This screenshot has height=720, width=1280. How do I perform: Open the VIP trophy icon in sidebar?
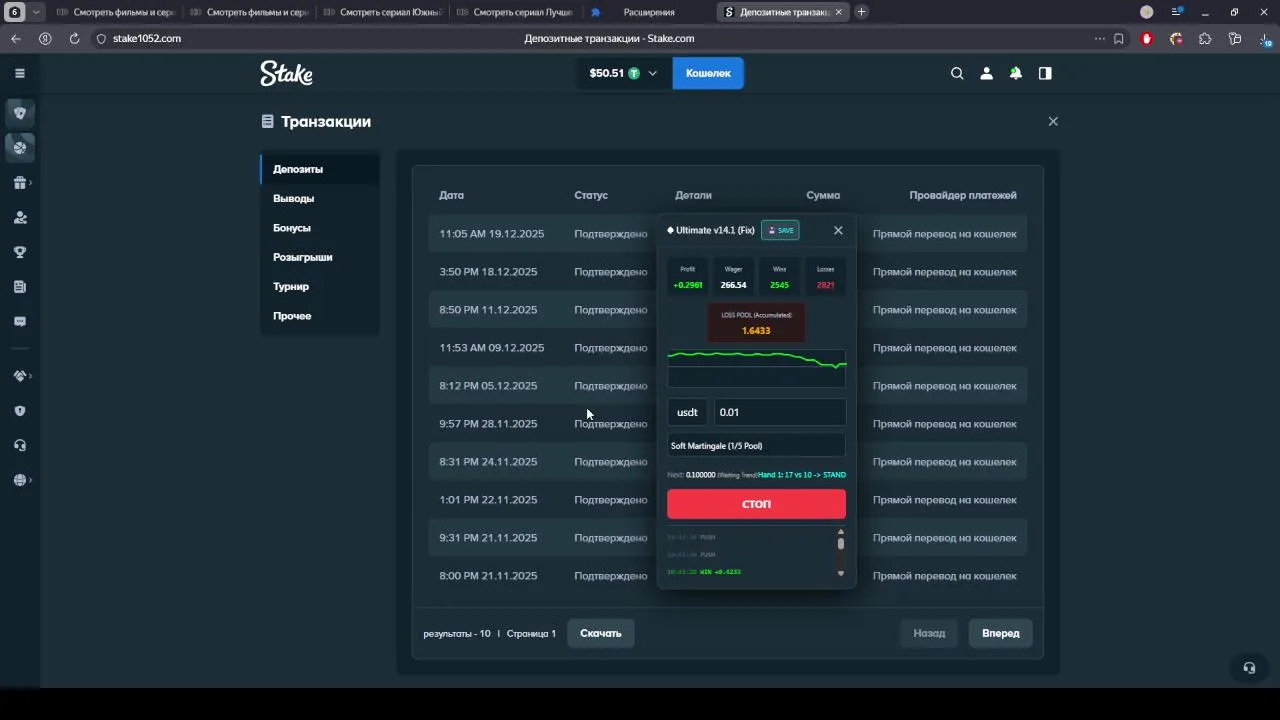pyautogui.click(x=19, y=252)
